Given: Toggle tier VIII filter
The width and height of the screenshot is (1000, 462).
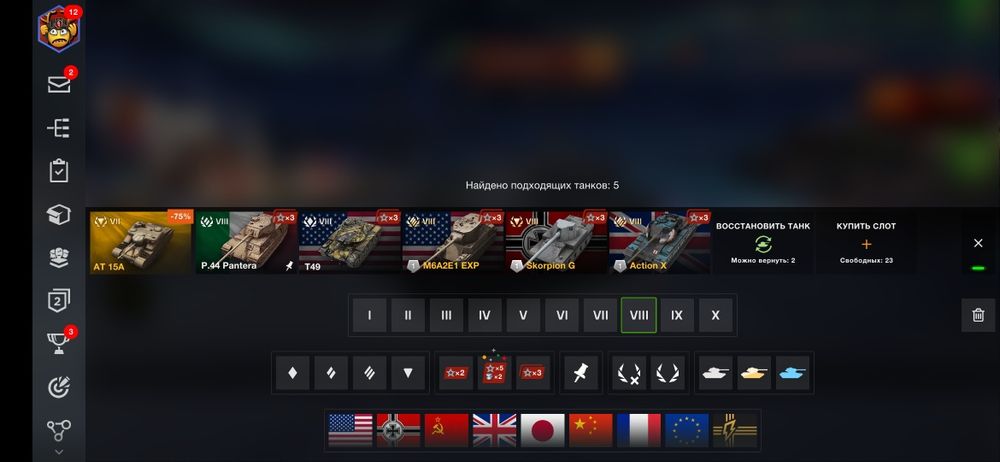Looking at the screenshot, I should (638, 315).
